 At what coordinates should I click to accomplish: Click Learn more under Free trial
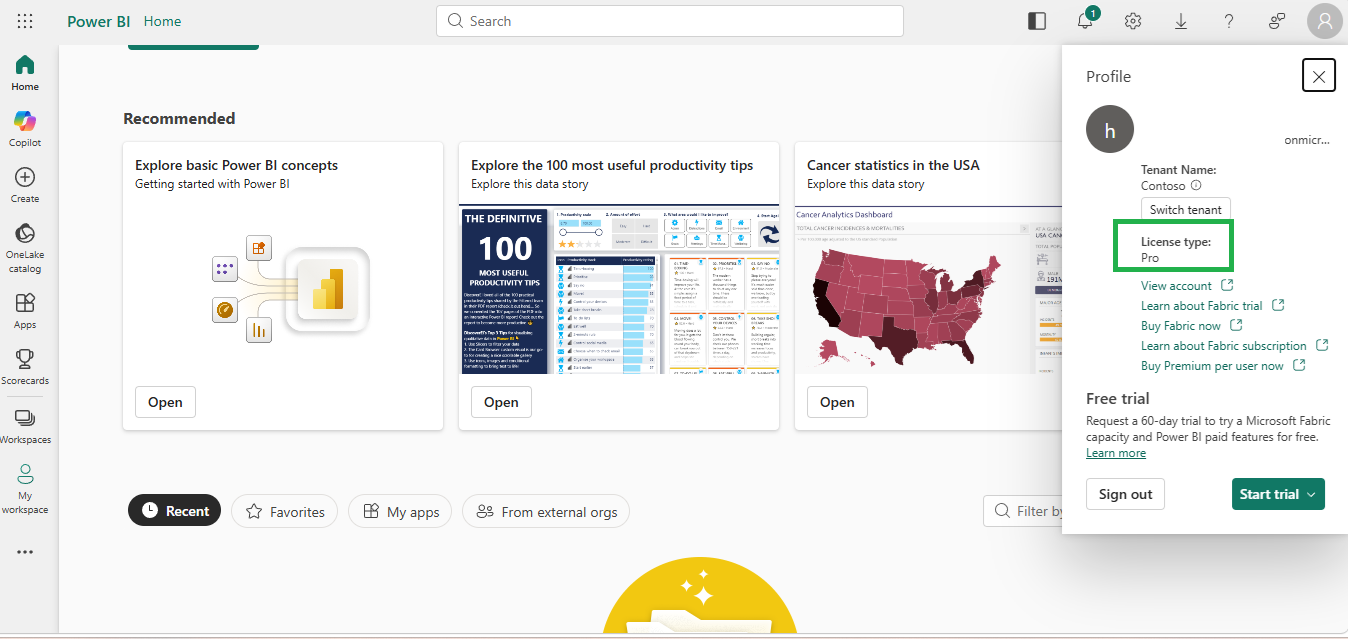click(1116, 453)
